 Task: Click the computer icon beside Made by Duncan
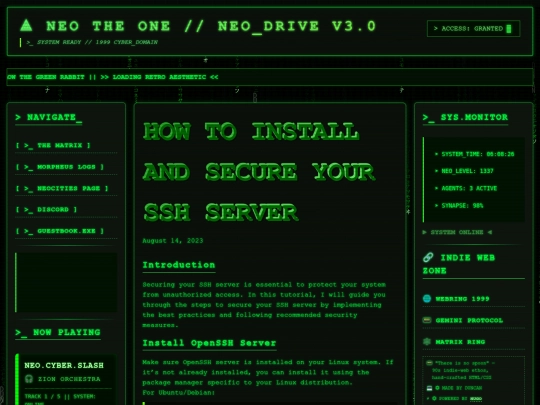click(429, 388)
